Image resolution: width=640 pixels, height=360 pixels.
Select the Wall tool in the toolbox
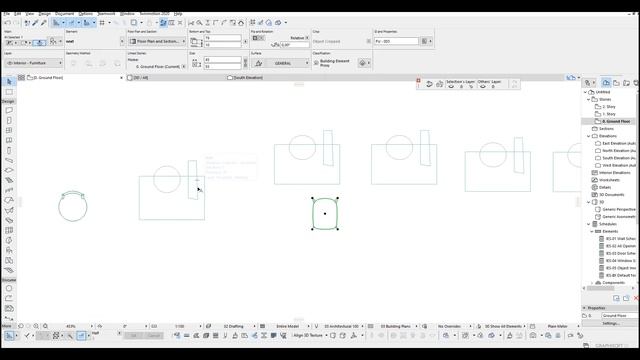9,110
